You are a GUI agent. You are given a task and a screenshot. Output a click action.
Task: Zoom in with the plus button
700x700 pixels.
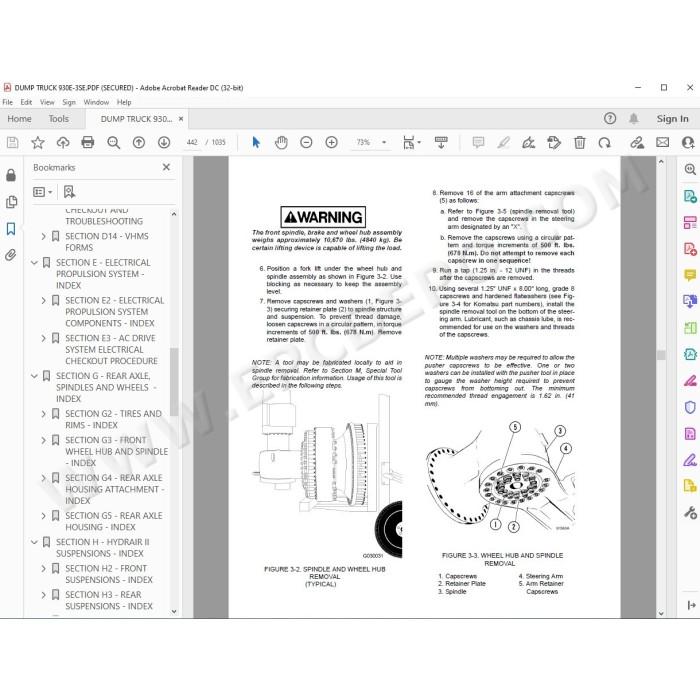click(x=331, y=142)
